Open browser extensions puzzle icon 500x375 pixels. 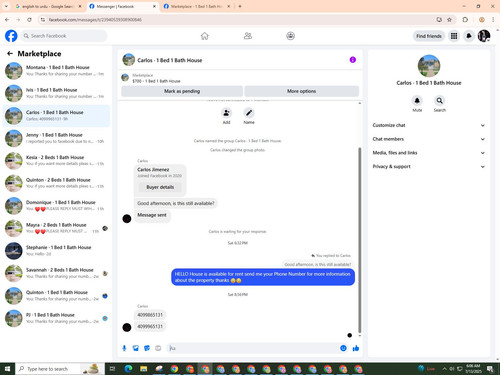point(465,20)
